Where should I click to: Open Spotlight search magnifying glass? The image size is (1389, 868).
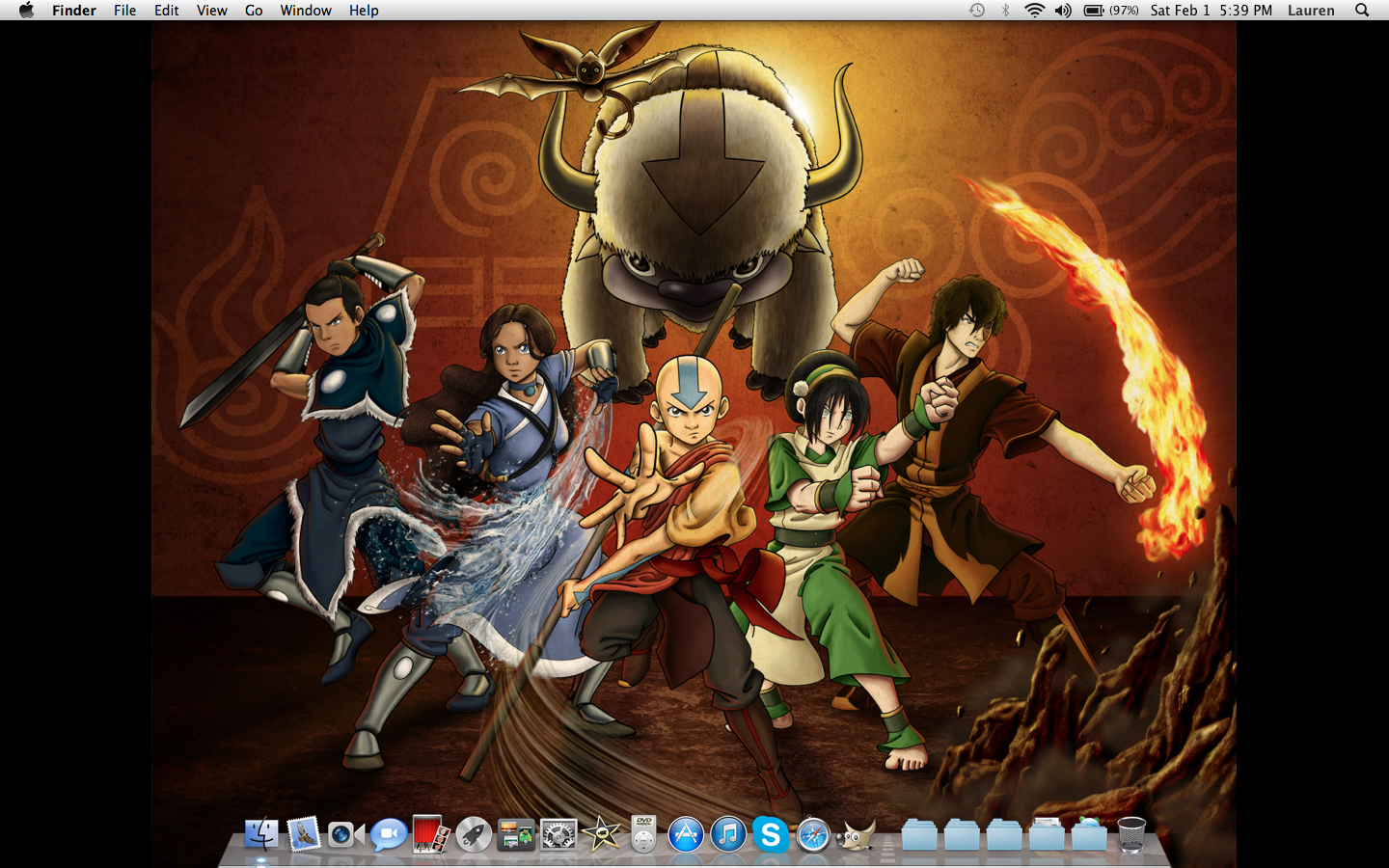tap(1362, 11)
